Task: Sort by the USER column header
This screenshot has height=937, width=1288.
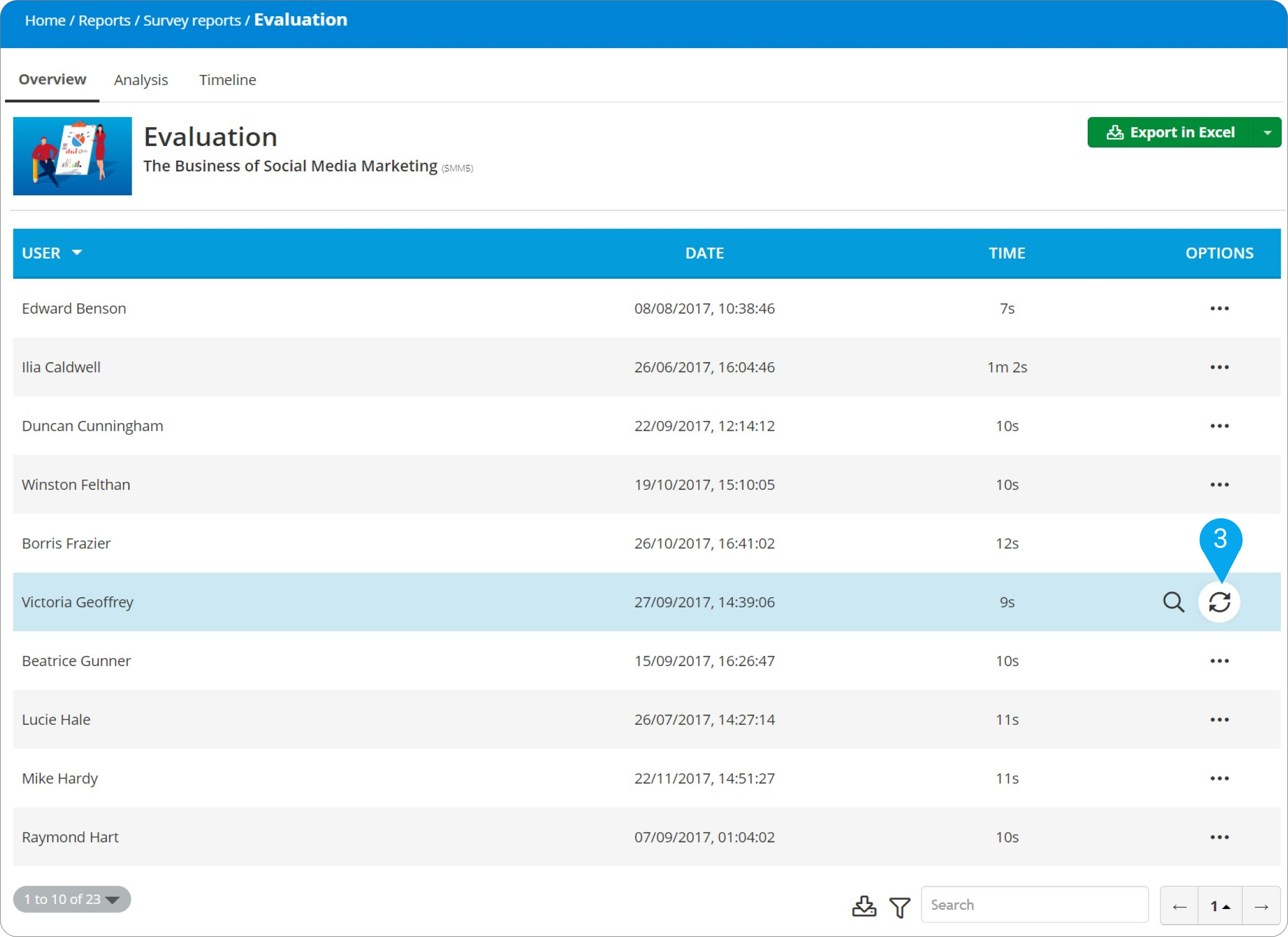Action: point(51,253)
